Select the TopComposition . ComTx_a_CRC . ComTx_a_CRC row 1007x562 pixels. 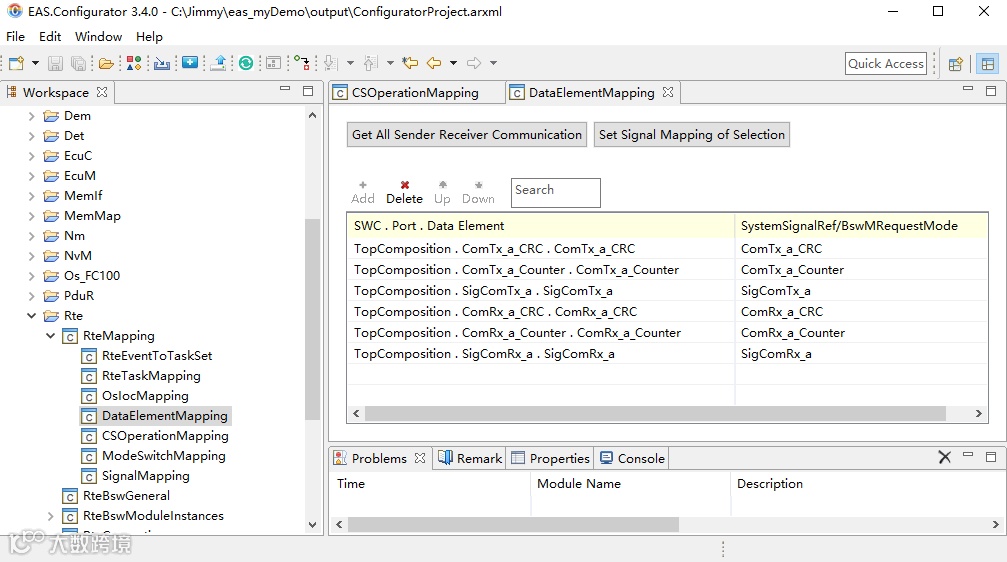pyautogui.click(x=667, y=249)
